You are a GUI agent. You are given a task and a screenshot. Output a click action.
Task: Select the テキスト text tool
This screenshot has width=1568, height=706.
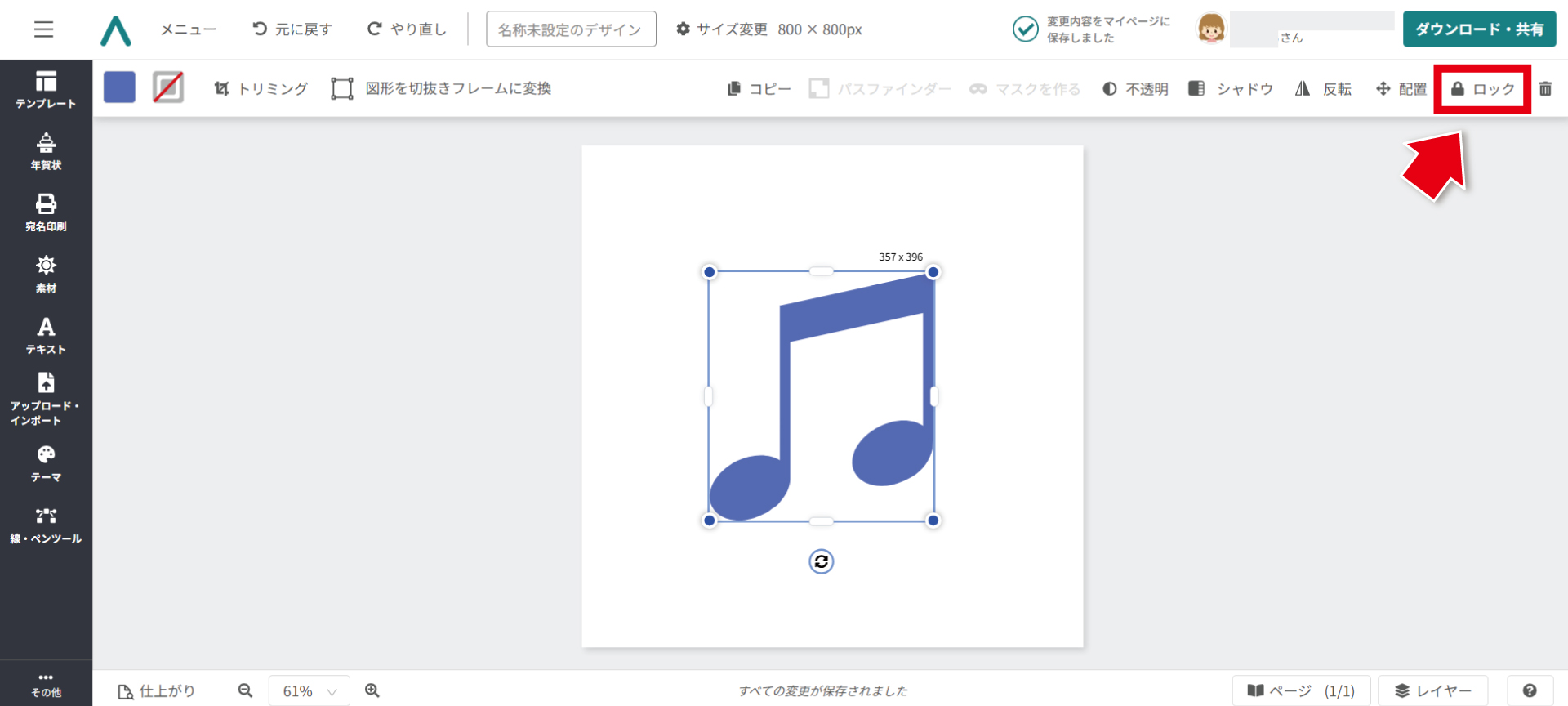point(46,336)
